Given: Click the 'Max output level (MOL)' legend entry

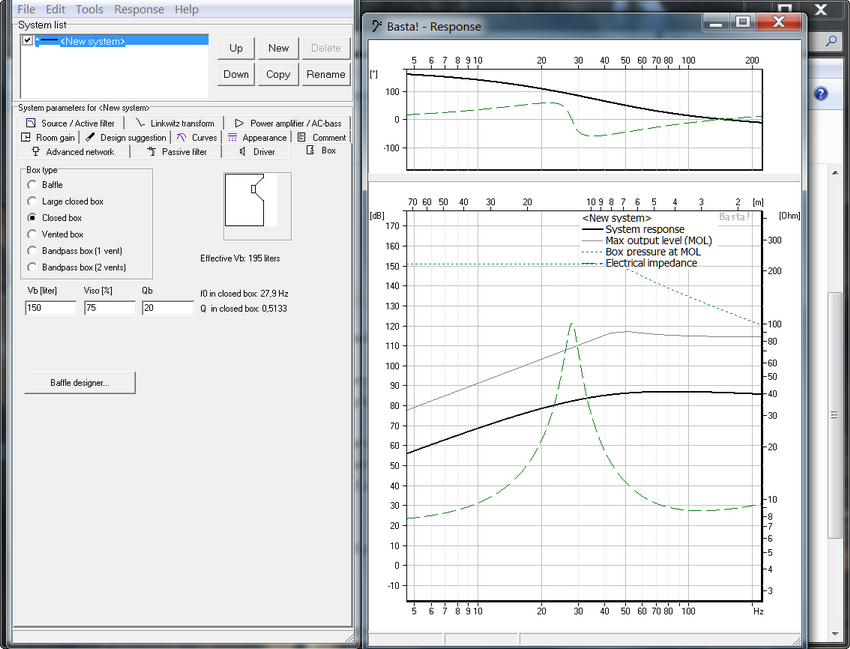Looking at the screenshot, I should pos(659,241).
